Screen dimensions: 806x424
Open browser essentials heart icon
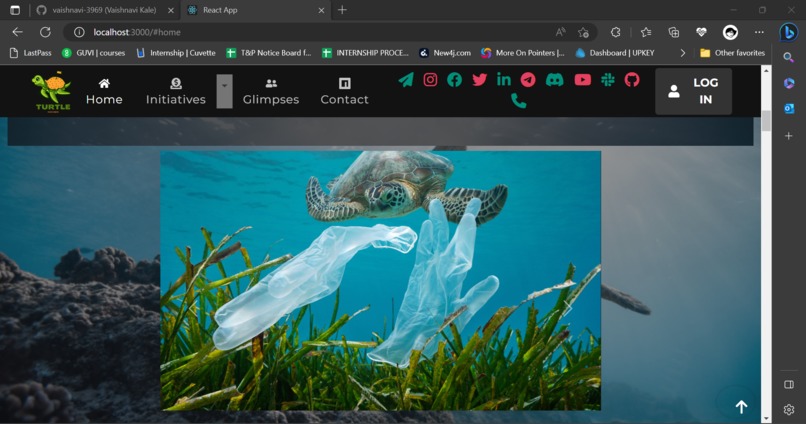pos(701,32)
